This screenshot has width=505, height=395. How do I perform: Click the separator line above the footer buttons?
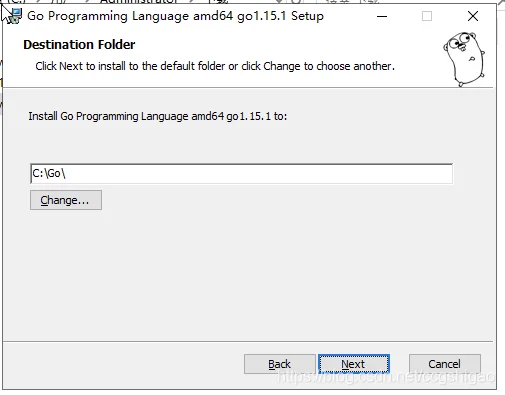248,341
